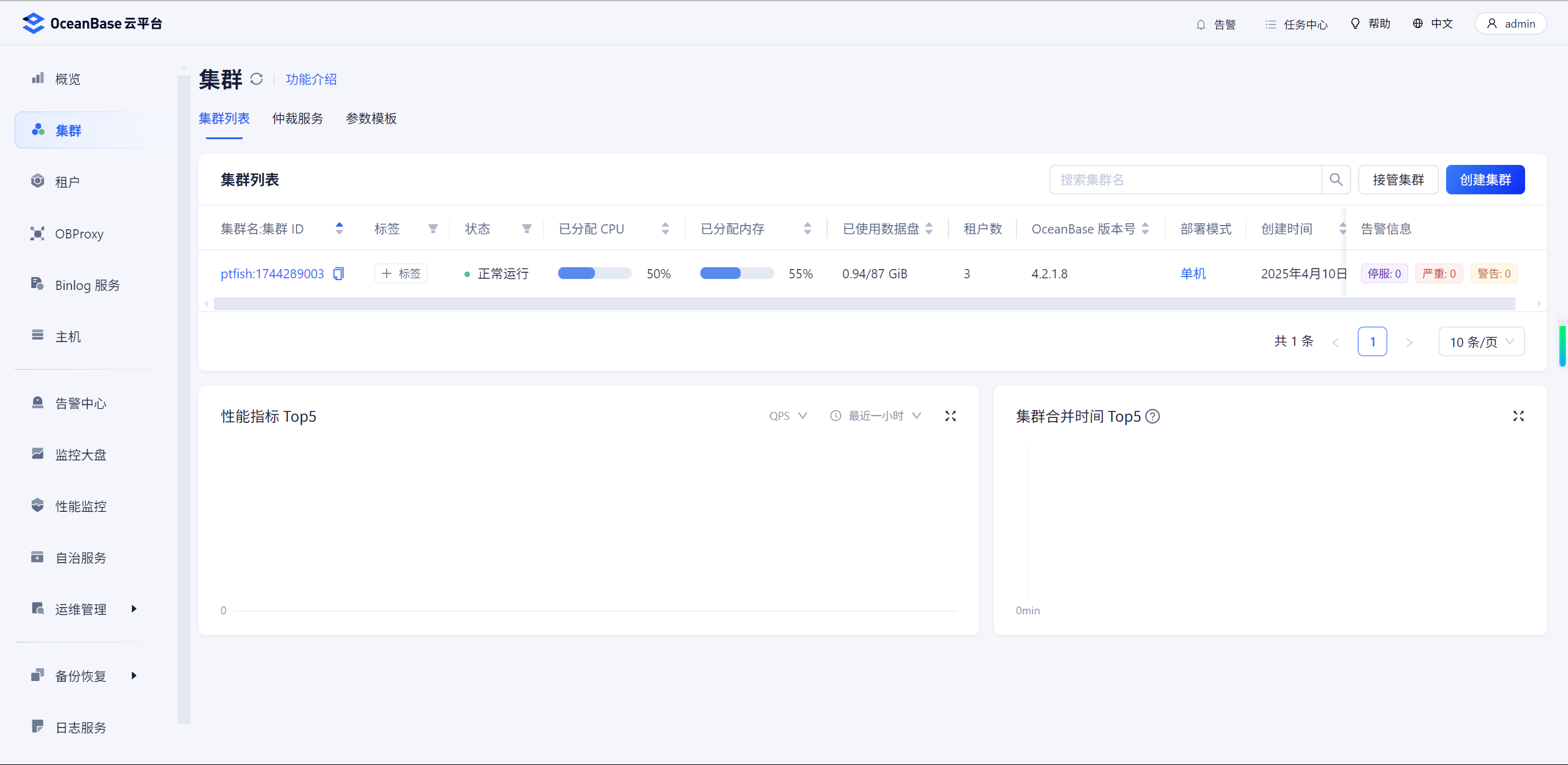Expand the 集群合并时间 Top5 chart to fullscreen
Screen dimensions: 1568x765
pyautogui.click(x=1518, y=416)
